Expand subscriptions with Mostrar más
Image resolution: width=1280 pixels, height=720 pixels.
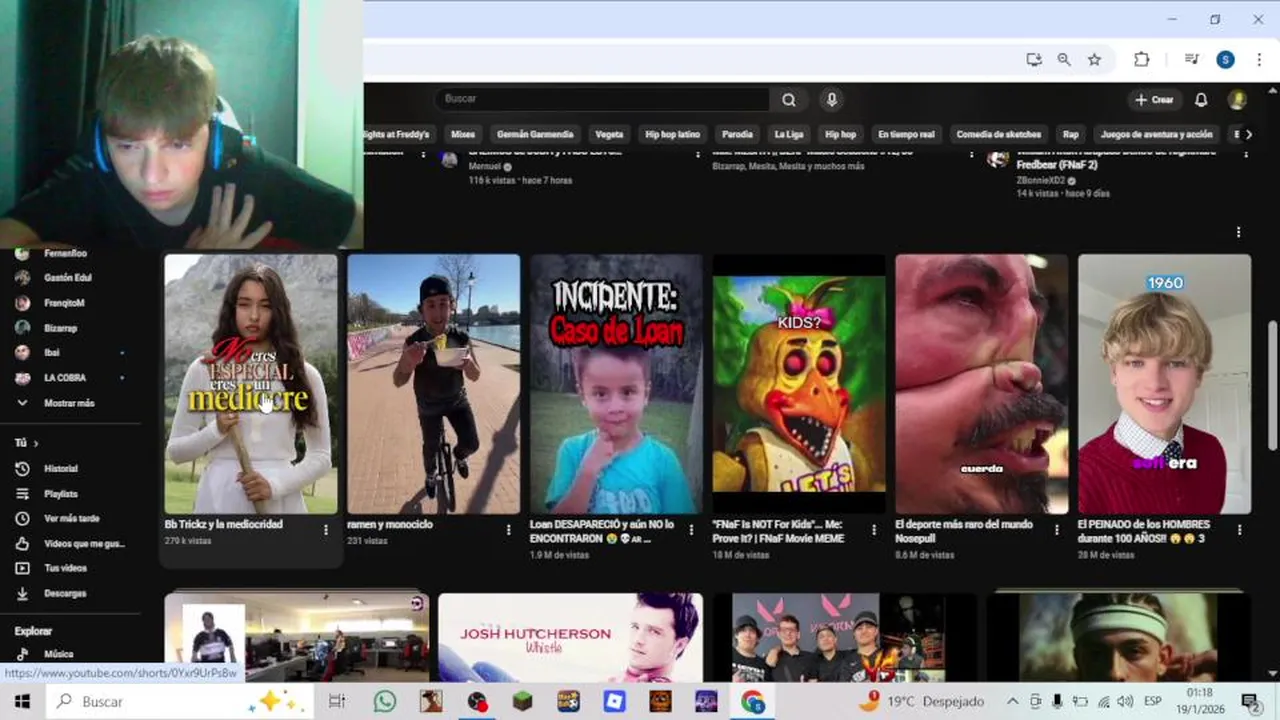[x=69, y=403]
